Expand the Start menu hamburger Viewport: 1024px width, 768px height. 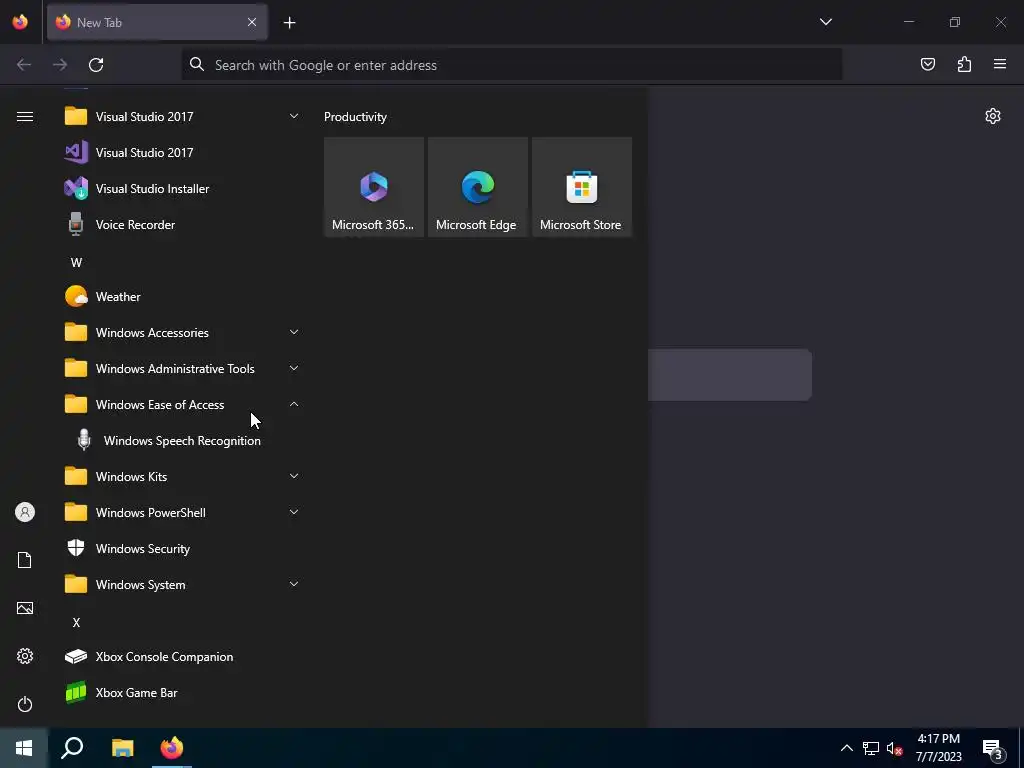click(x=25, y=117)
